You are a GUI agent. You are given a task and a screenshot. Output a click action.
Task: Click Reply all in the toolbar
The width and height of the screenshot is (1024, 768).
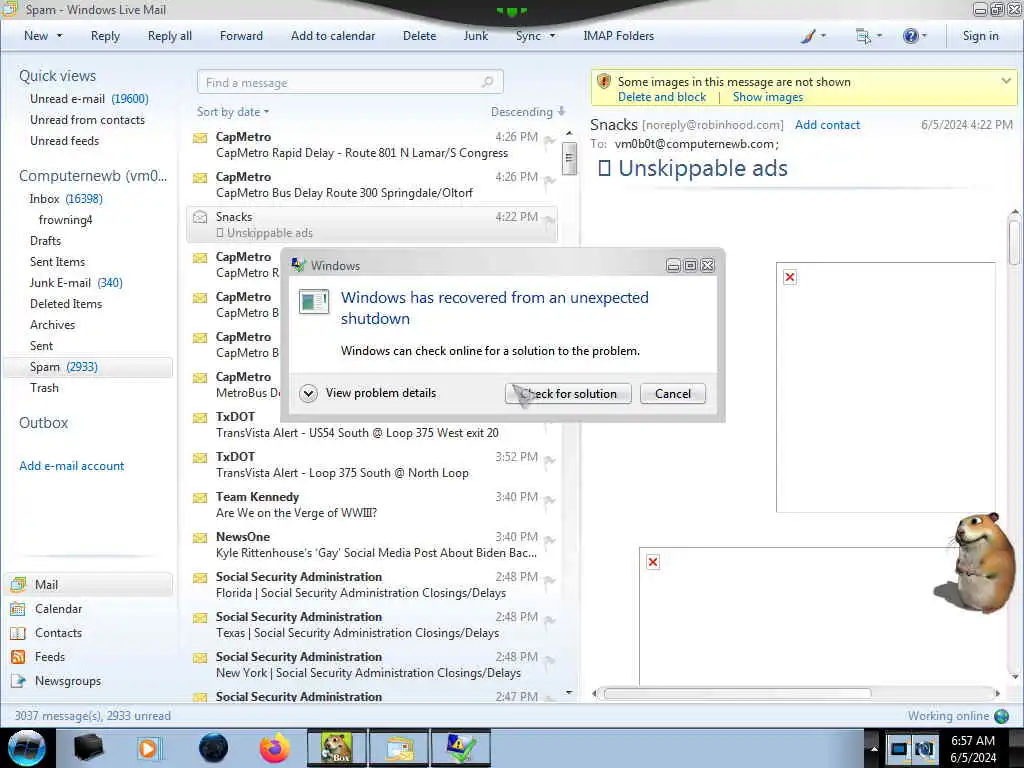click(x=170, y=36)
